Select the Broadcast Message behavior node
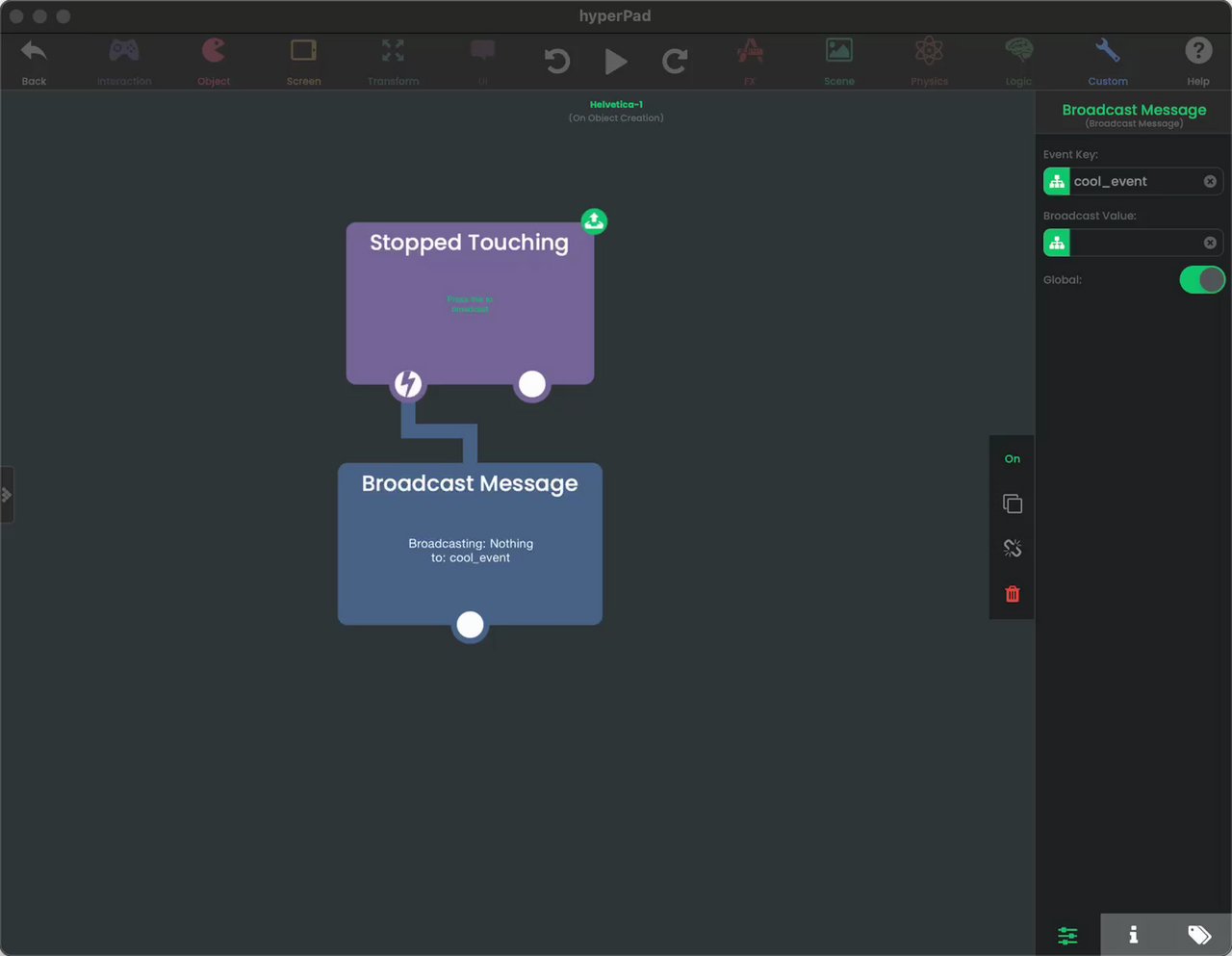The height and width of the screenshot is (956, 1232). (x=470, y=544)
